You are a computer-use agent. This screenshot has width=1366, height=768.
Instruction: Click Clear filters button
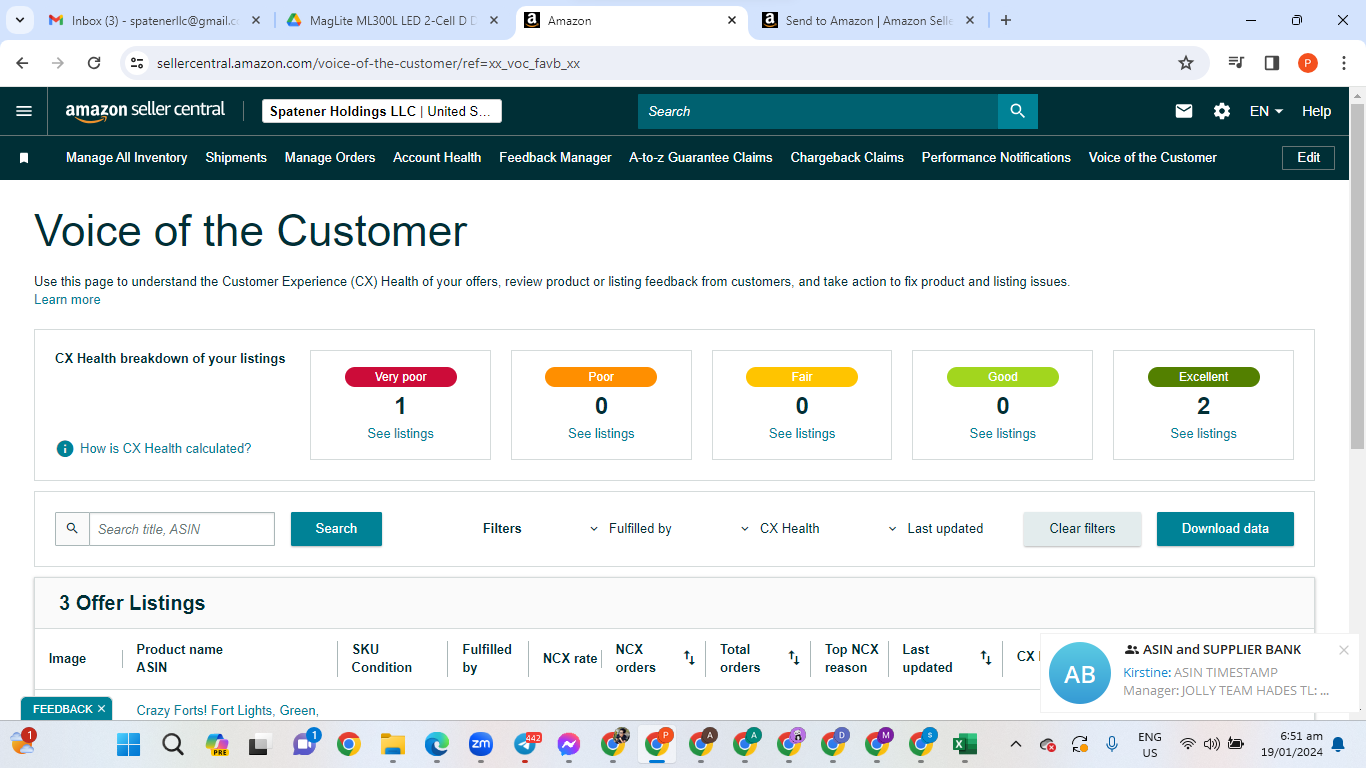coord(1082,529)
